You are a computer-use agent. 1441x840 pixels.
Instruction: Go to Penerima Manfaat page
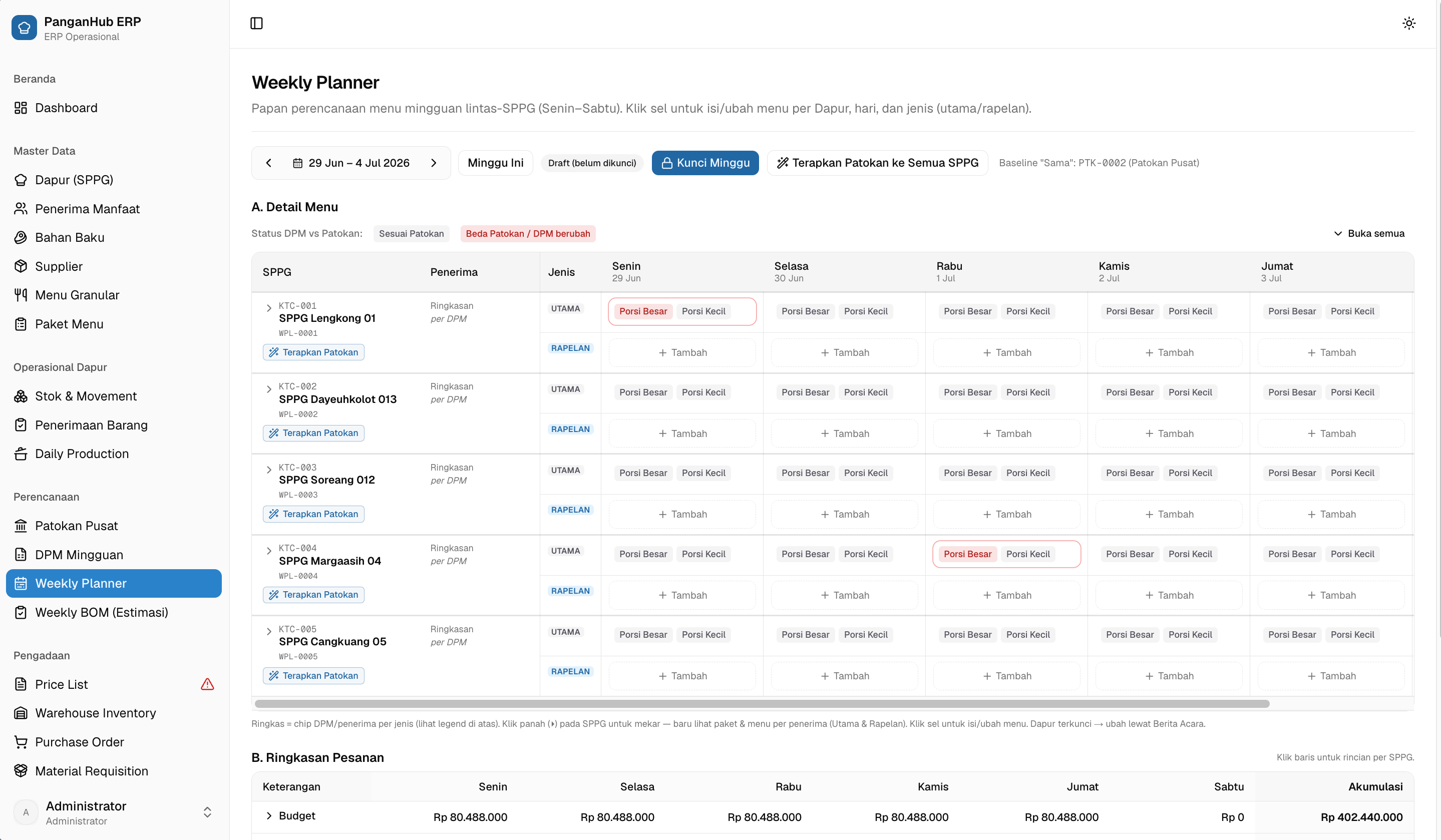[x=114, y=209]
